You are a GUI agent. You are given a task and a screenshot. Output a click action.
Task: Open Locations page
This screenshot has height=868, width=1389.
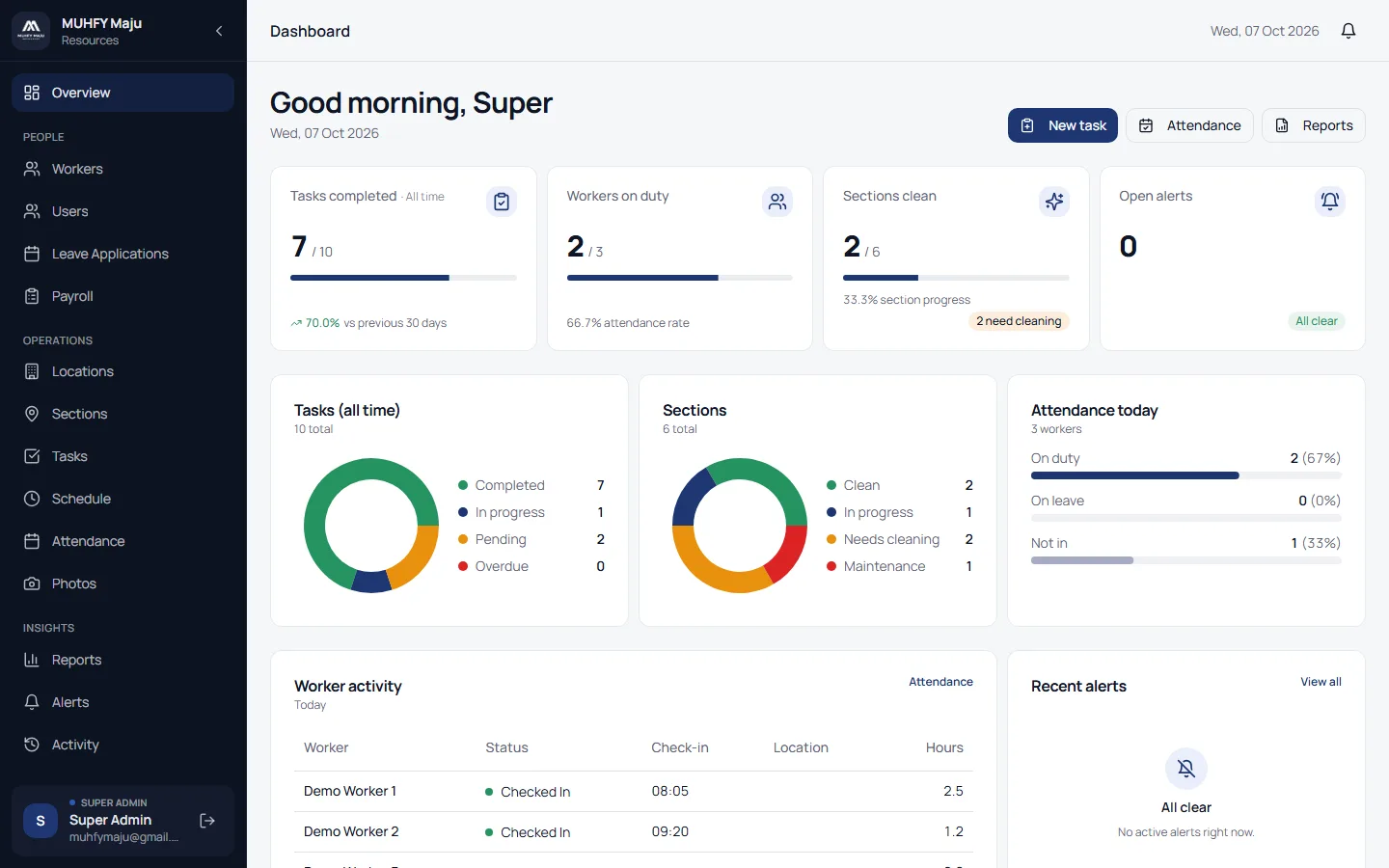pos(123,371)
